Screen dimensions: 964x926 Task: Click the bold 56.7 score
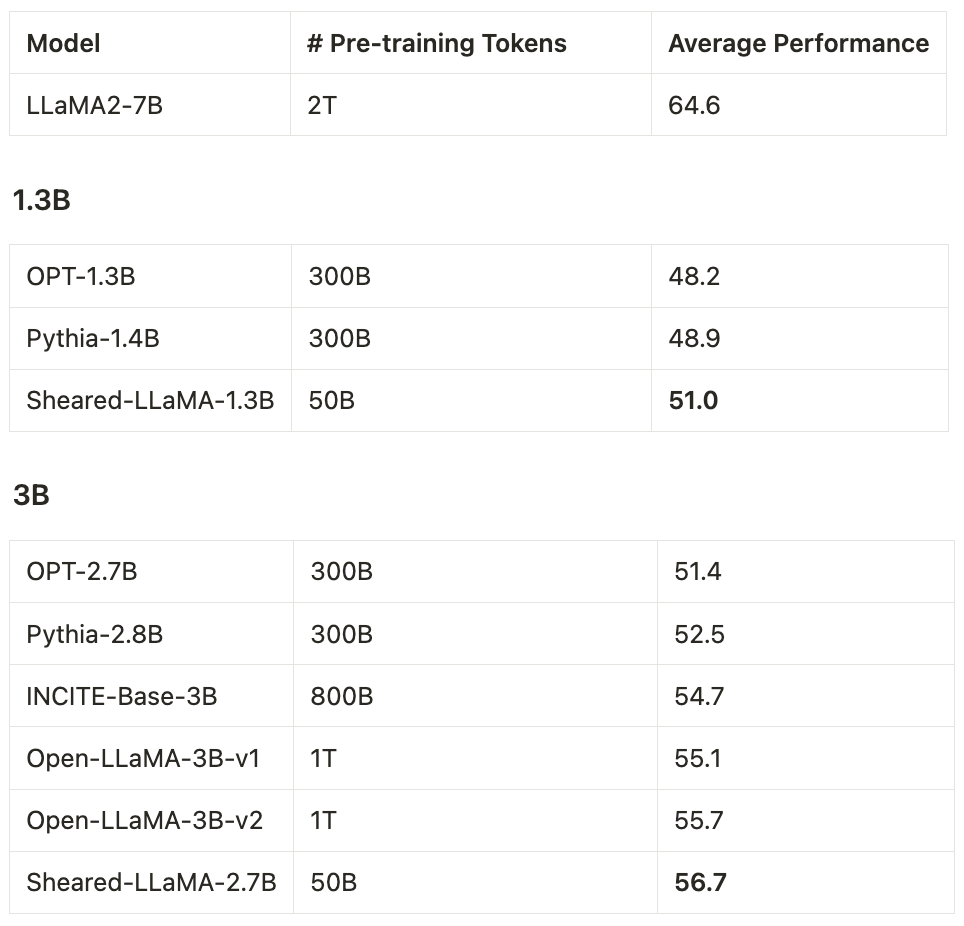[700, 883]
